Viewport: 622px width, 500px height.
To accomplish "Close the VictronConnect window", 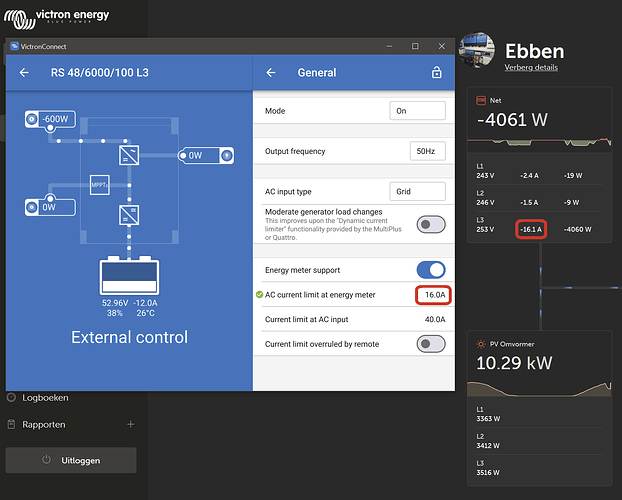I will pos(442,46).
